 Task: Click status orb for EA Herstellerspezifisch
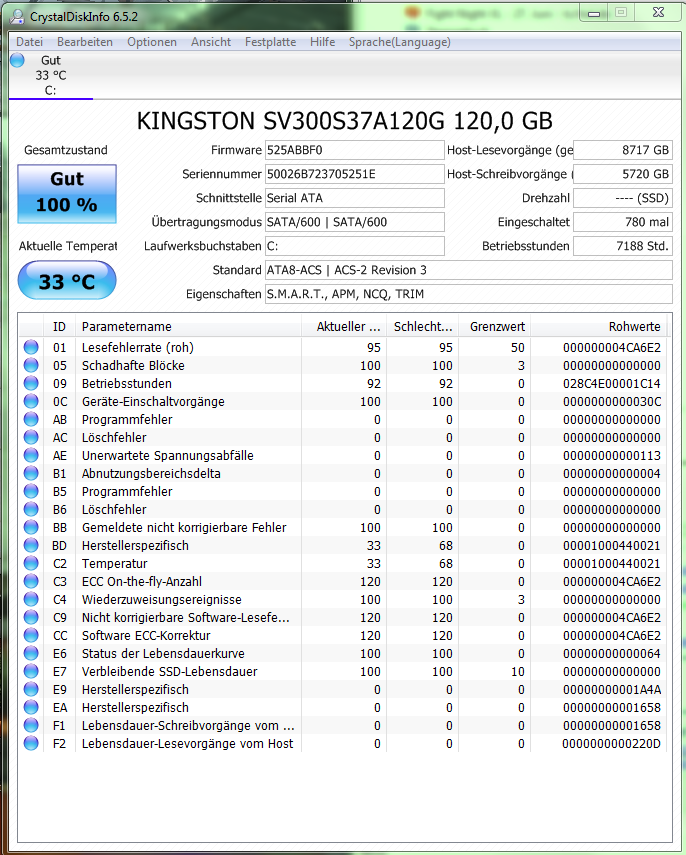[x=31, y=707]
